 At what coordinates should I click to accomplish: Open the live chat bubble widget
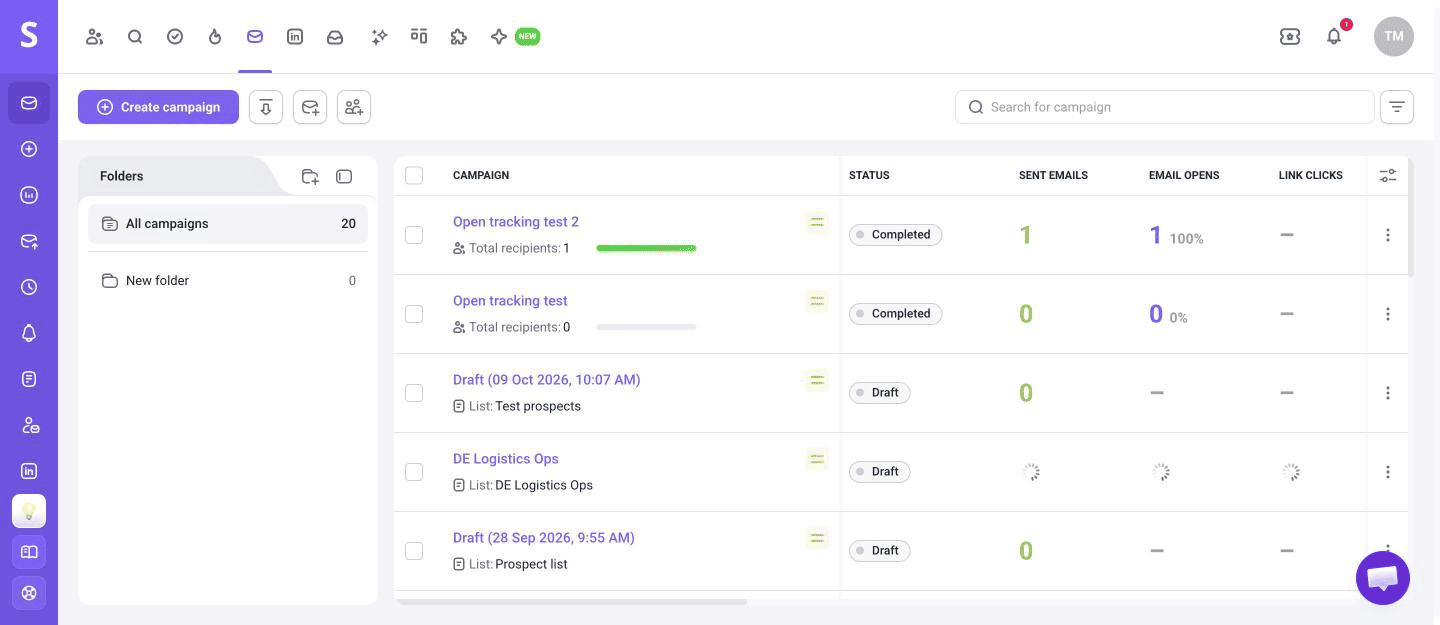pos(1383,577)
